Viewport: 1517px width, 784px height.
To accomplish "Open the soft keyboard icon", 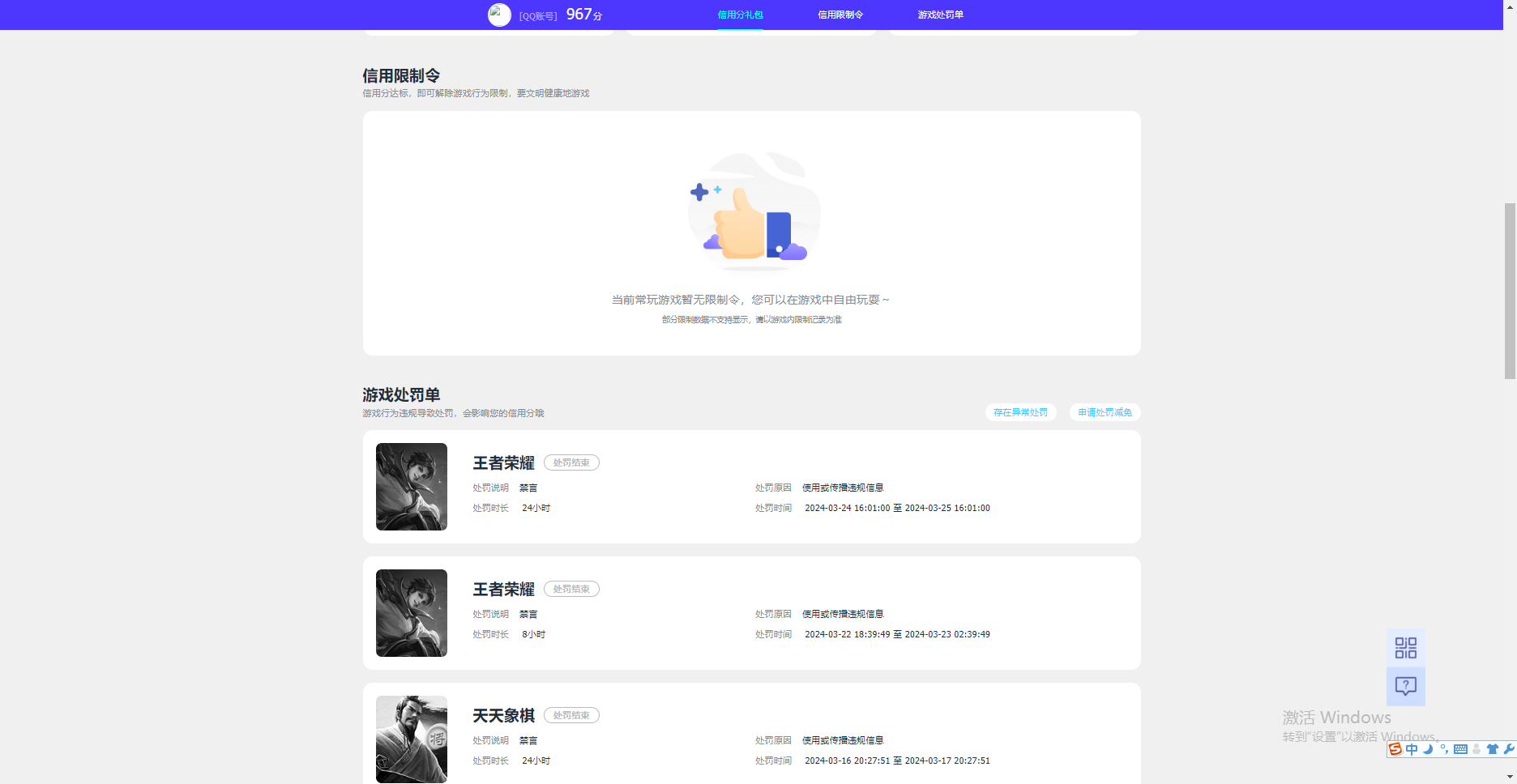I will point(1460,749).
